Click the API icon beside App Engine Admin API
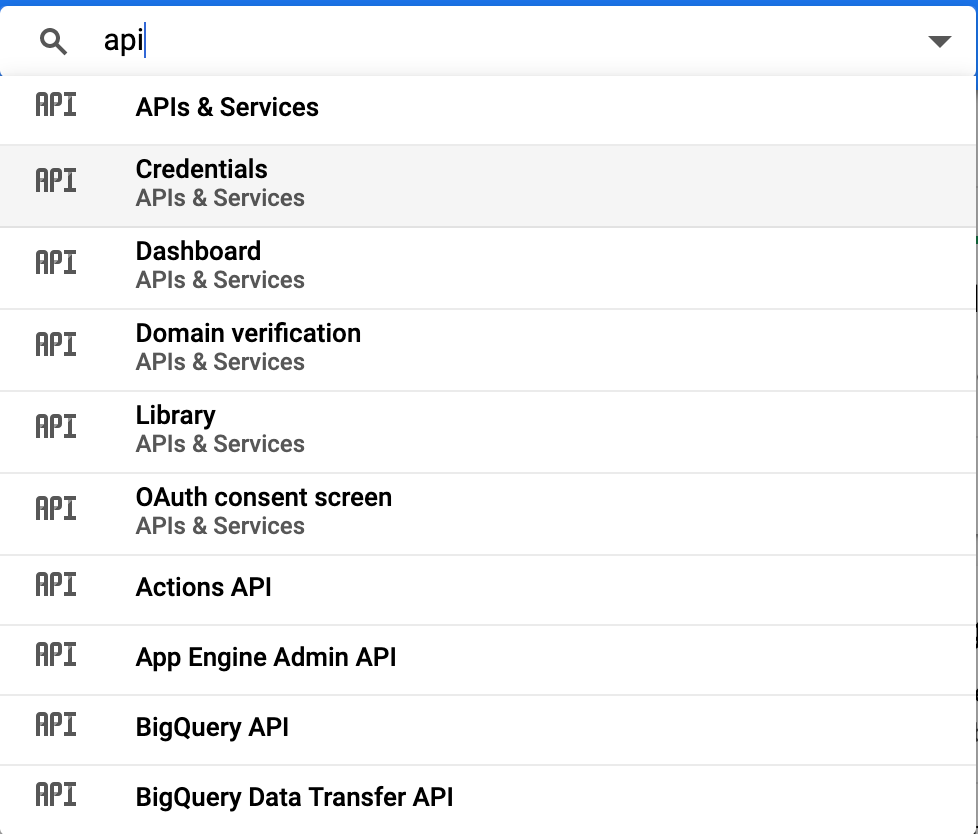 pyautogui.click(x=56, y=655)
